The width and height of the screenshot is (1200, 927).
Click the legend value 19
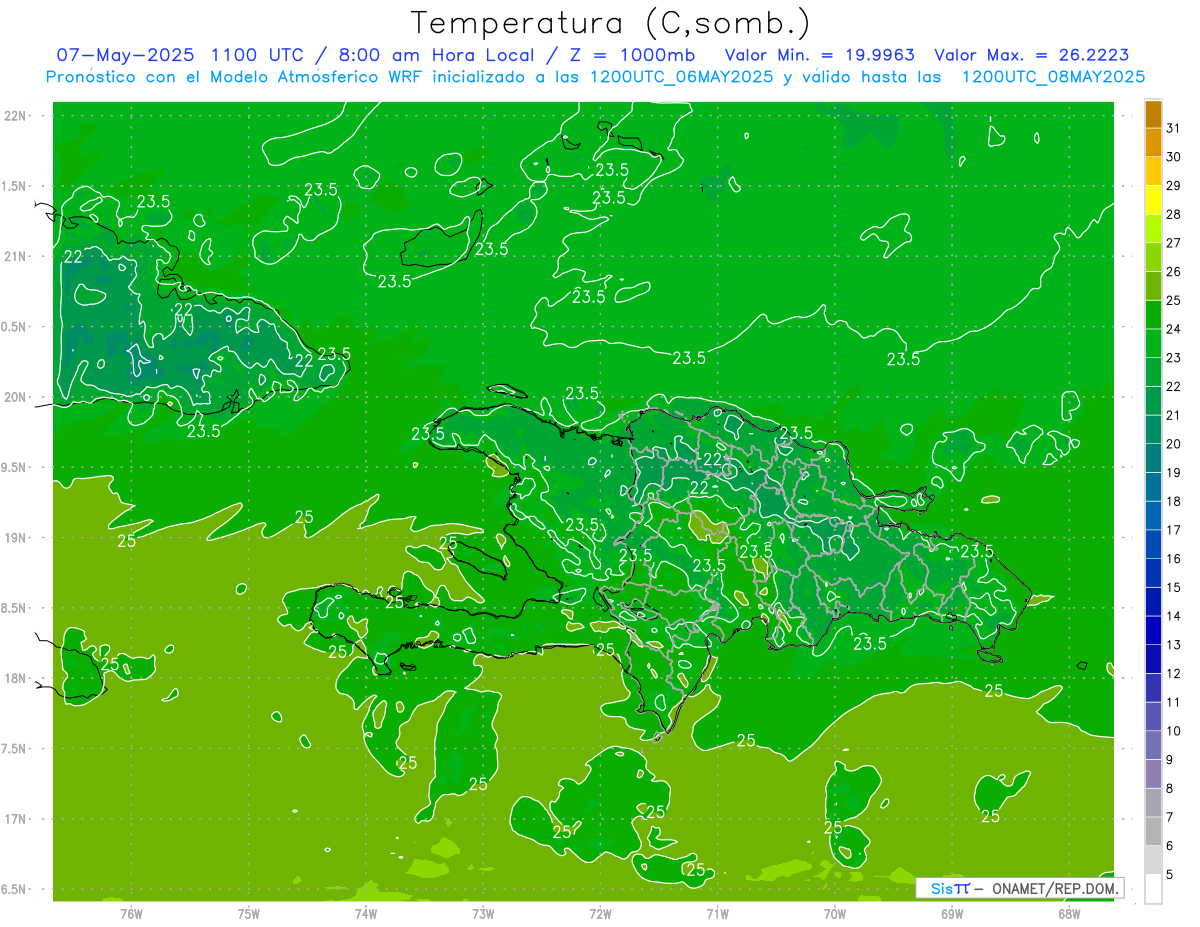[x=1173, y=472]
